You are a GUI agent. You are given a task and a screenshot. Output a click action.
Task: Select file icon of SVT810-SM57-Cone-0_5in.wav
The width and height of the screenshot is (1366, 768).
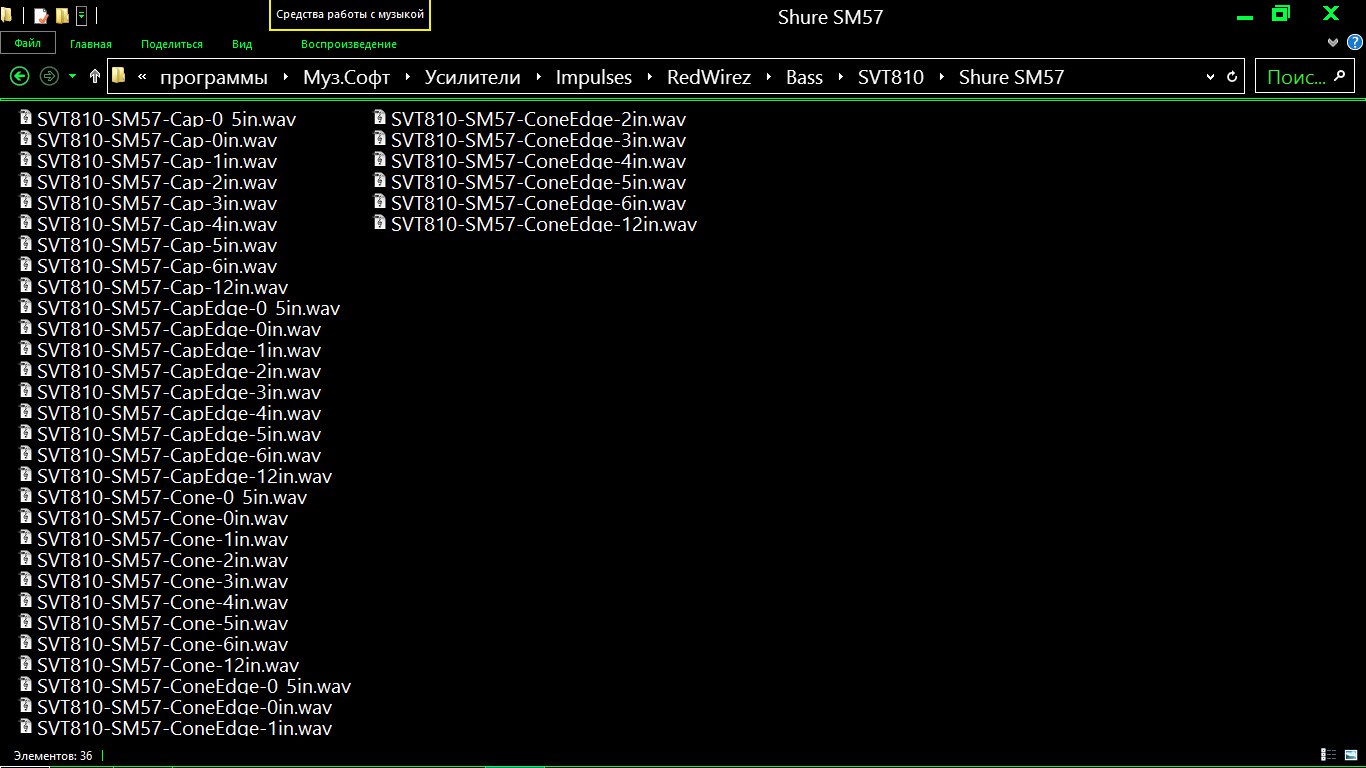coord(26,496)
